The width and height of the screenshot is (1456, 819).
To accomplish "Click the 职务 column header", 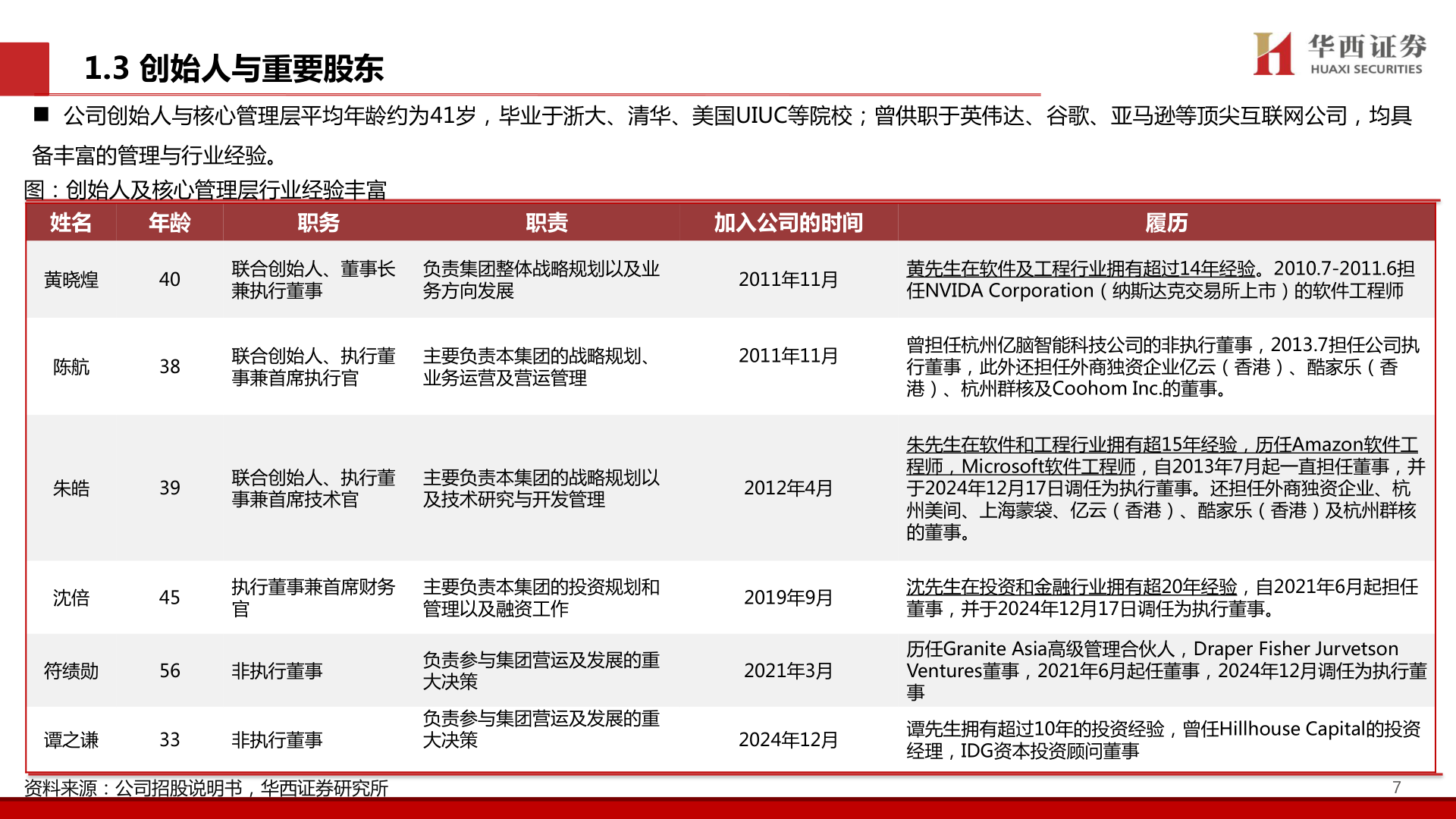I will click(318, 222).
